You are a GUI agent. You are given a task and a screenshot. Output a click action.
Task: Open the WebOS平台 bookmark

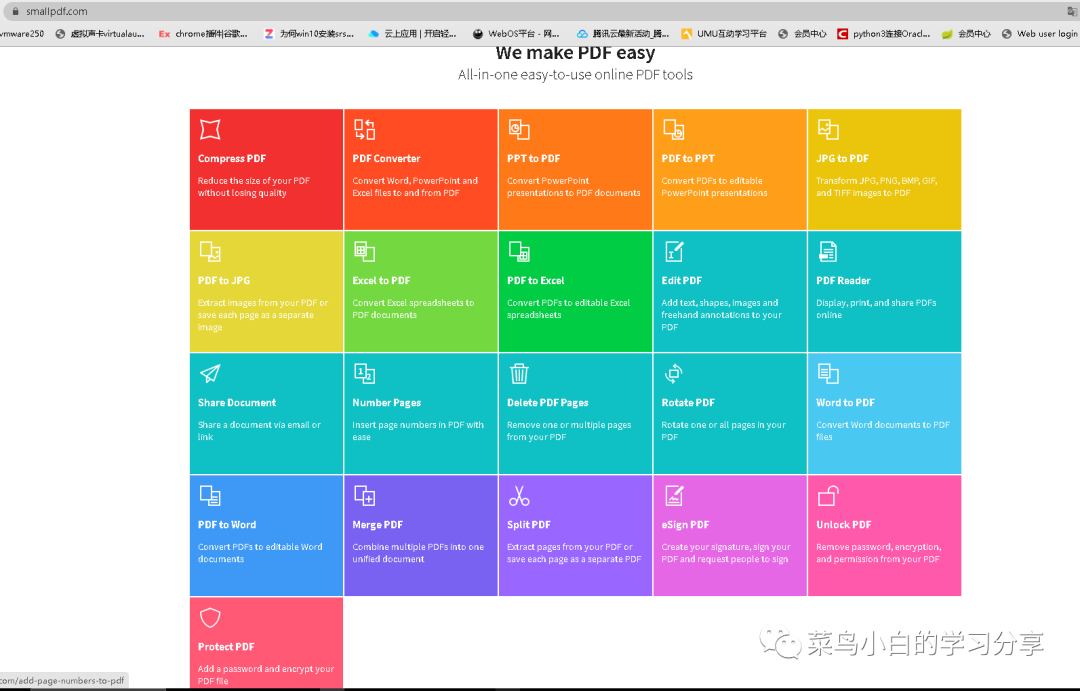[516, 33]
